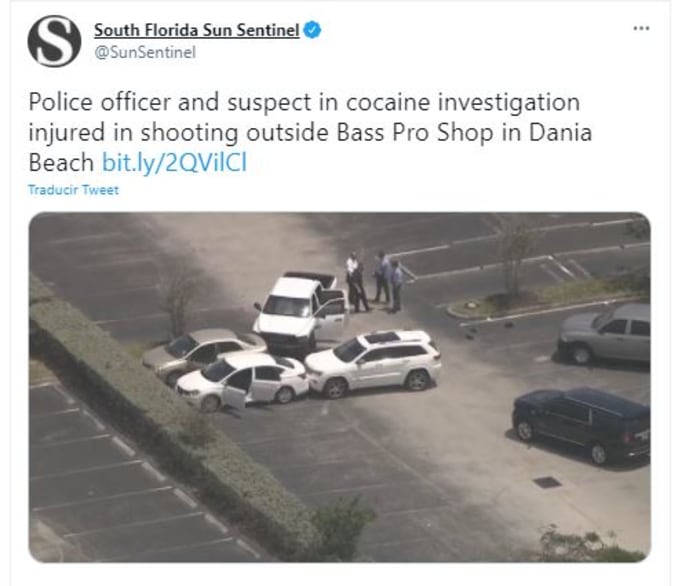Click the blue verified badge
Screen dimensions: 700x586
coord(313,31)
